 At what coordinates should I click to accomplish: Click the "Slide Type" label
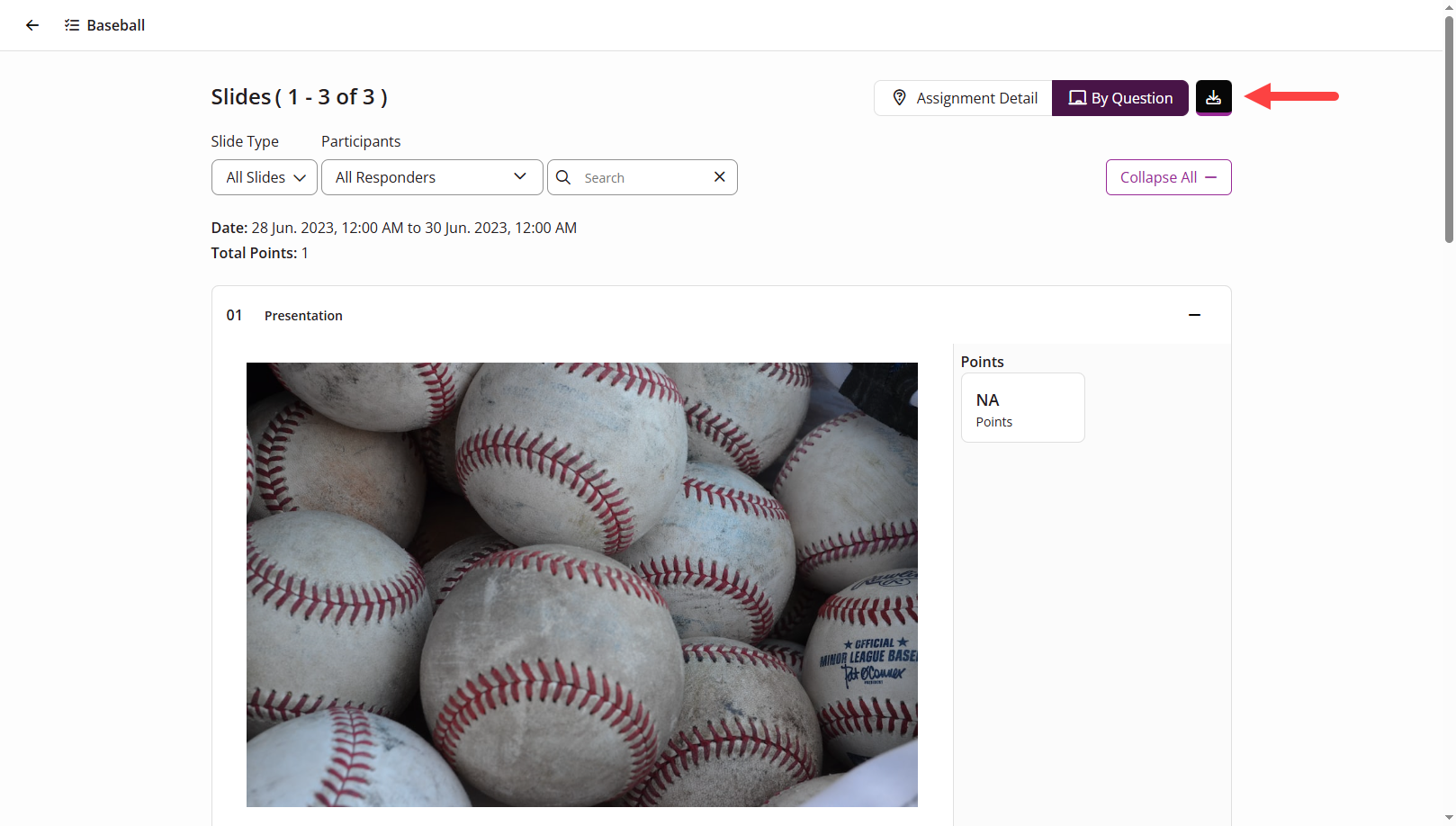[x=245, y=141]
